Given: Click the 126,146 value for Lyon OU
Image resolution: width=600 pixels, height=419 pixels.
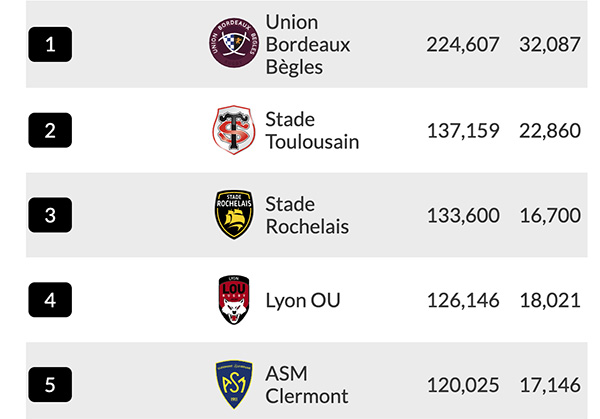Looking at the screenshot, I should (x=463, y=300).
